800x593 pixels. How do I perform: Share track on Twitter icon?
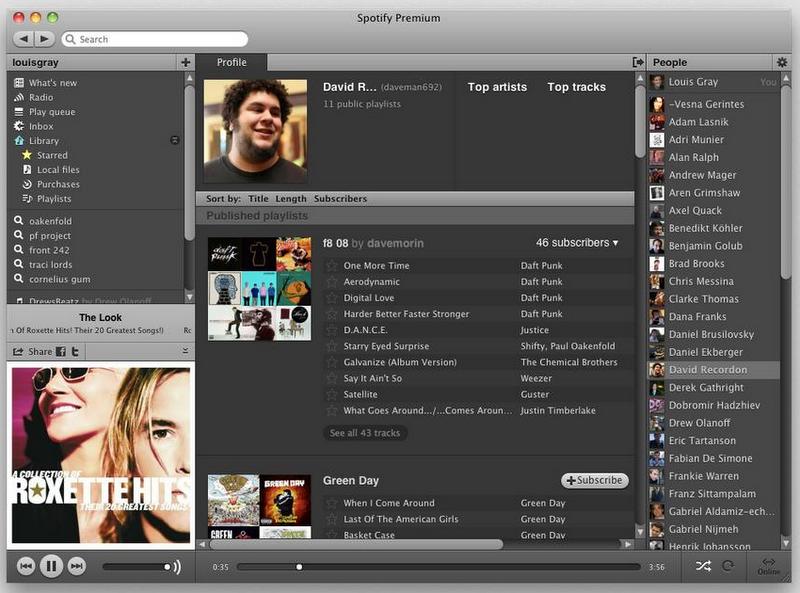click(75, 352)
